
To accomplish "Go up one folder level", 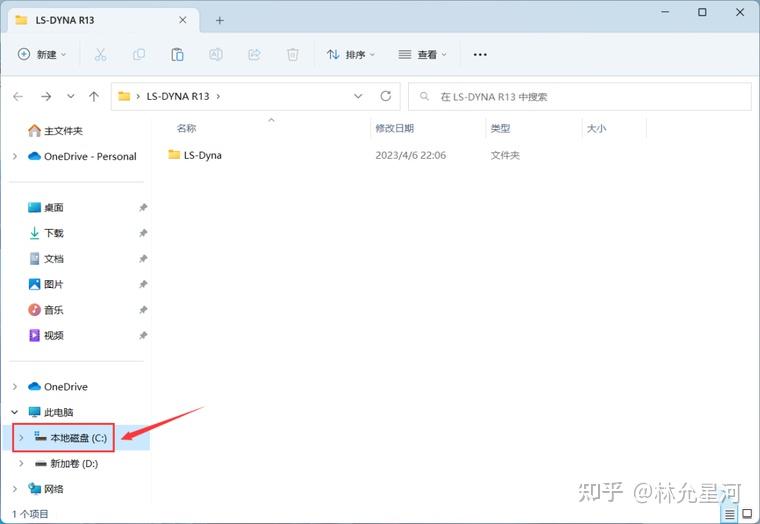I will click(94, 96).
